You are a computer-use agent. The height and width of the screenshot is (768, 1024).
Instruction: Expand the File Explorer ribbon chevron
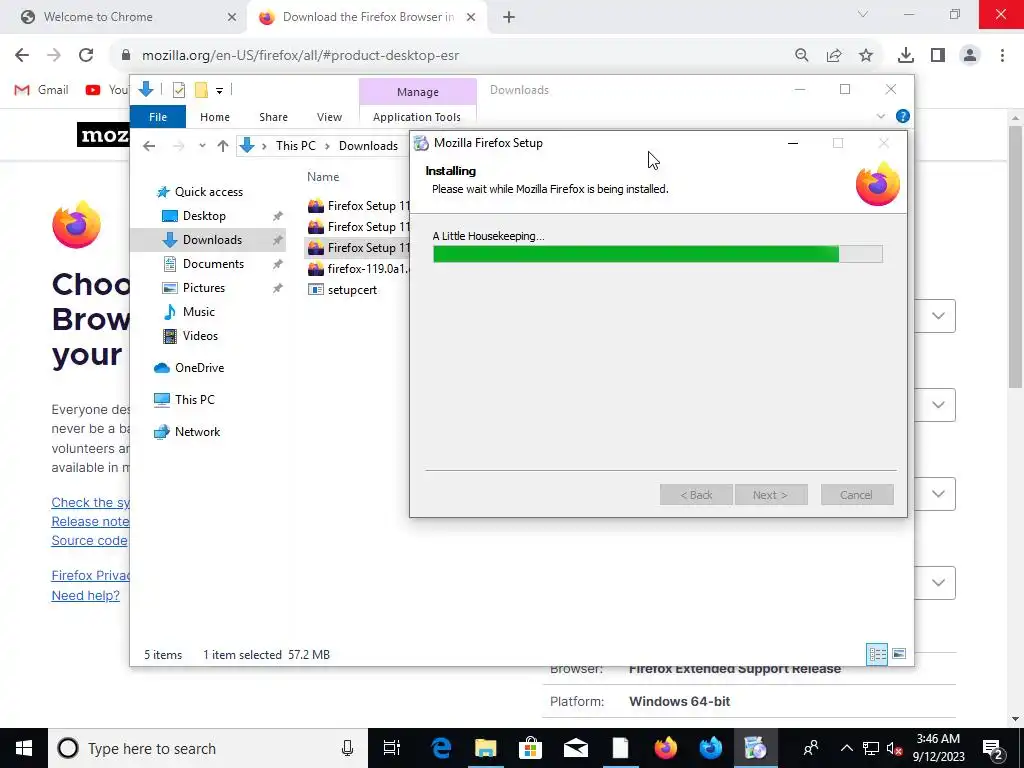click(880, 116)
